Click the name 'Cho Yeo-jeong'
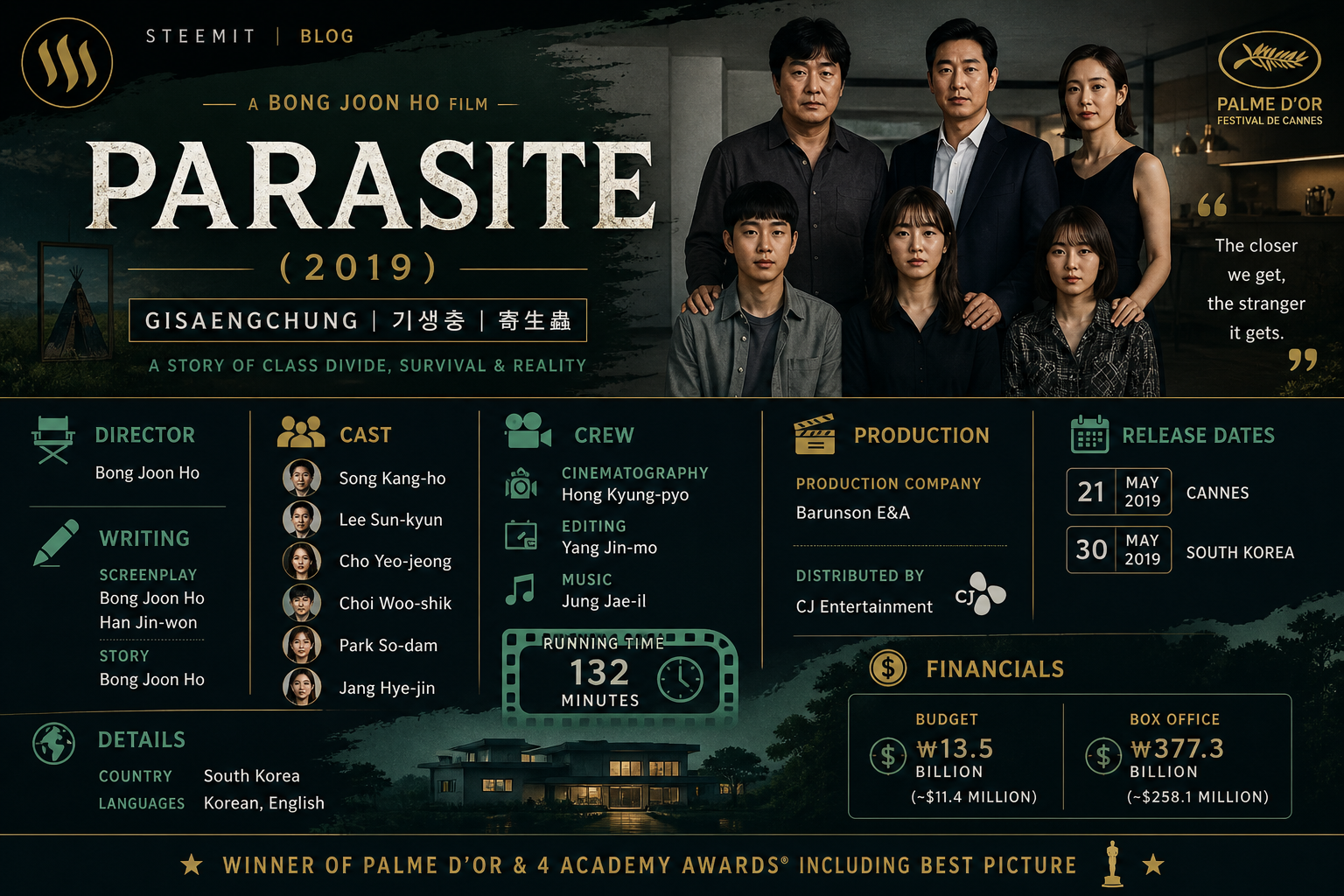The width and height of the screenshot is (1344, 896). click(x=395, y=562)
